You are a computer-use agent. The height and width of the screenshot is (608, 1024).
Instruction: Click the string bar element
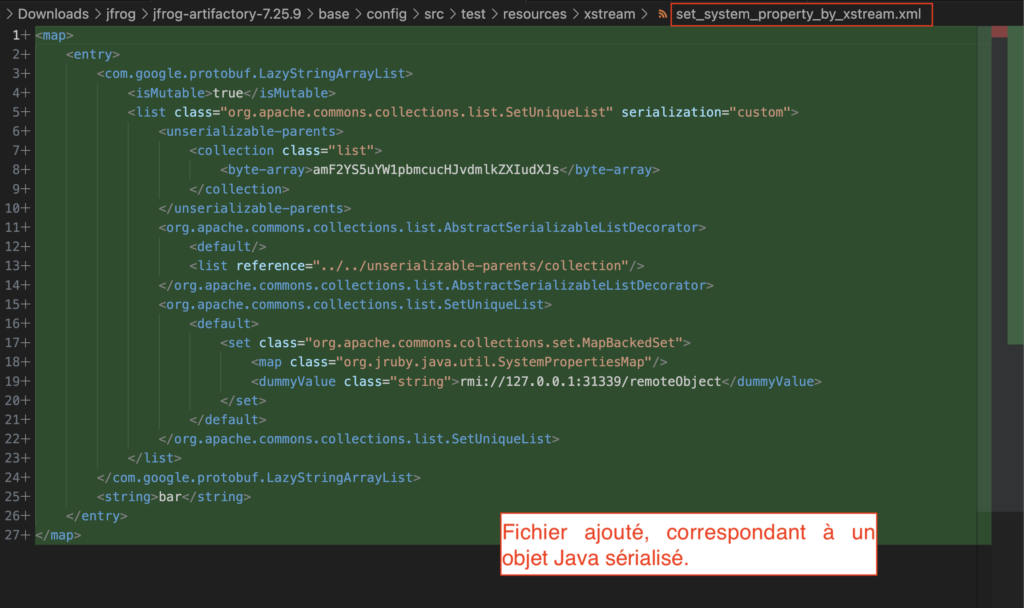(x=174, y=497)
